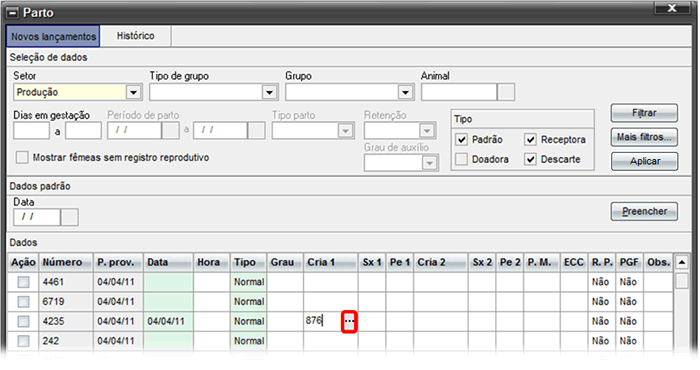Click the Animal input field
The image size is (700, 370).
click(459, 92)
